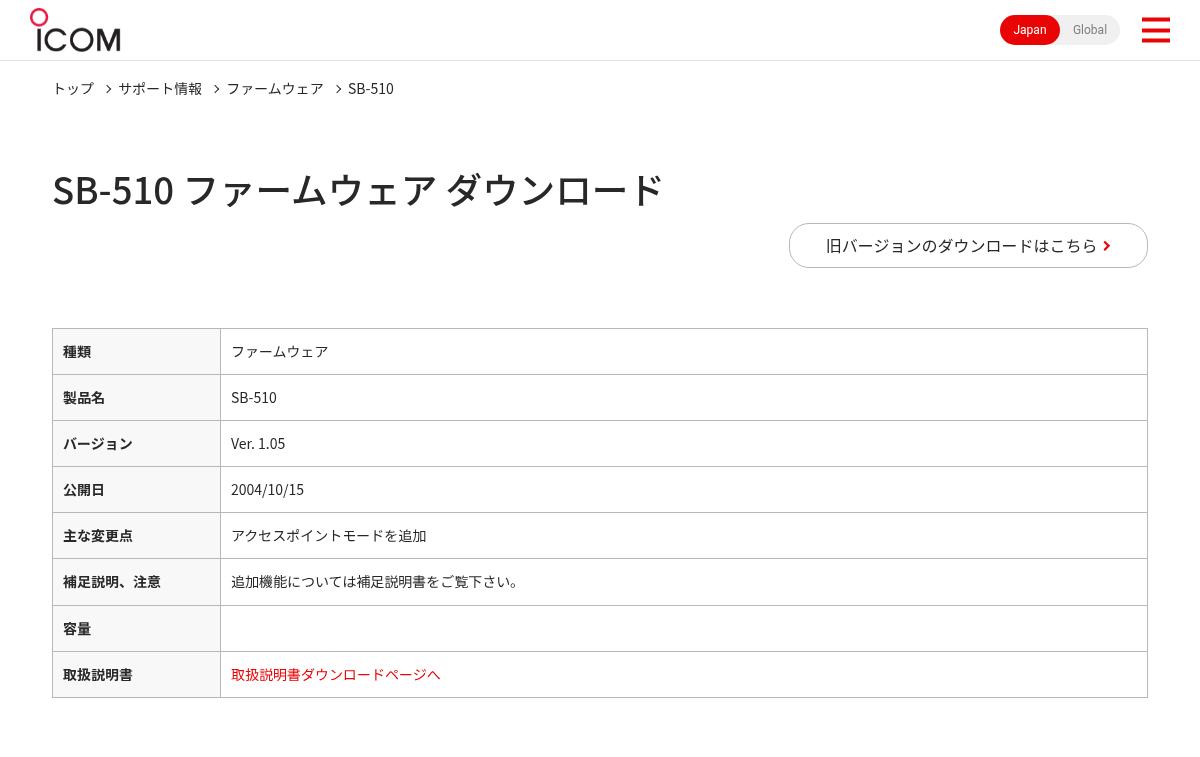
Task: Open the red hamburger menu icon
Action: tap(1155, 30)
